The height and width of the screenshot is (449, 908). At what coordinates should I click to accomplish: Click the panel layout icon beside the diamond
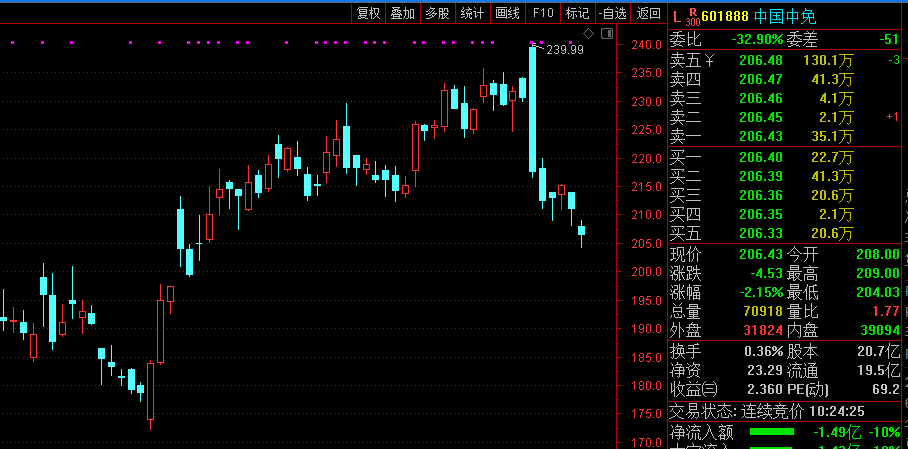(x=606, y=34)
